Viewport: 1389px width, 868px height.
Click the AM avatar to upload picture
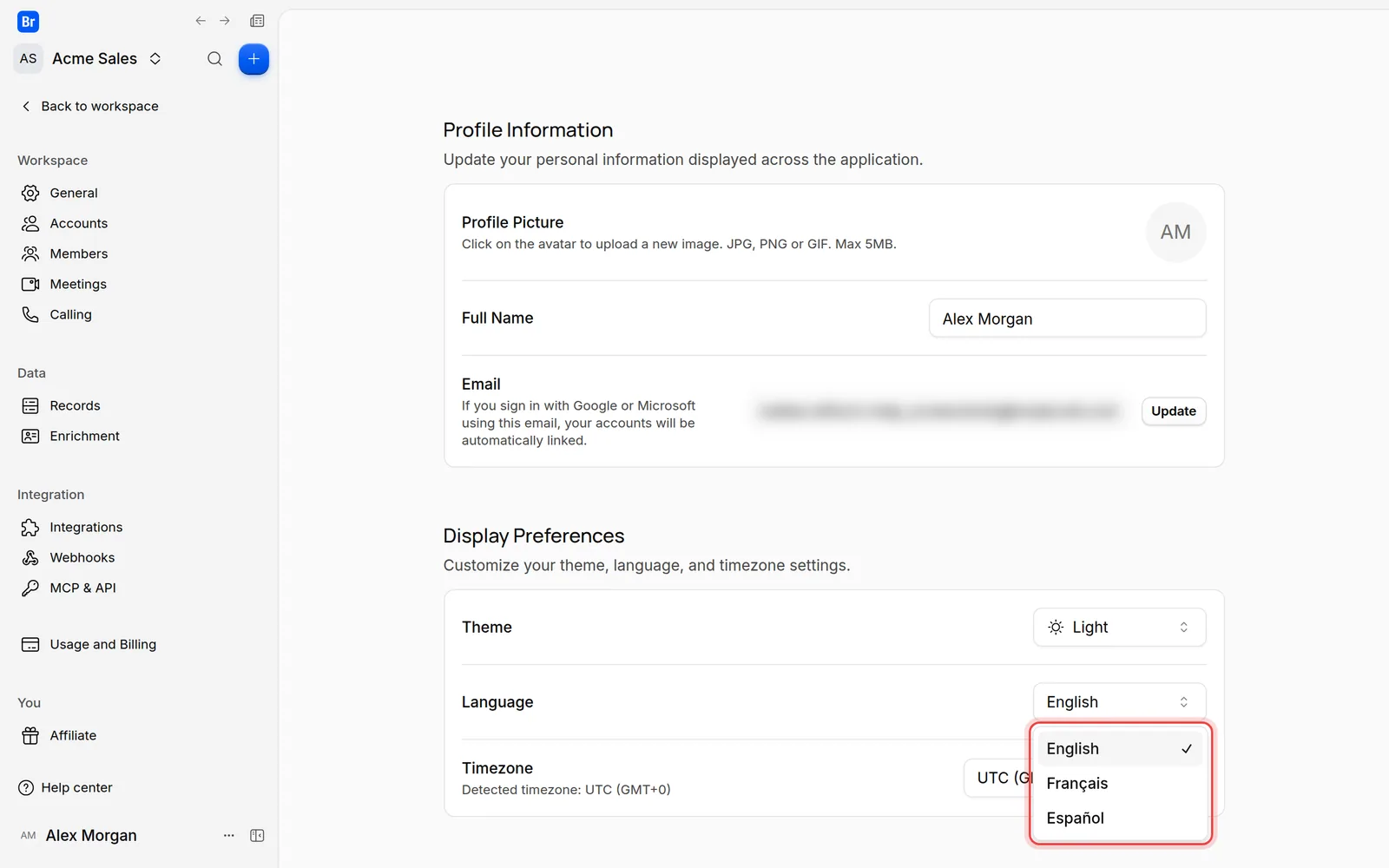1175,232
